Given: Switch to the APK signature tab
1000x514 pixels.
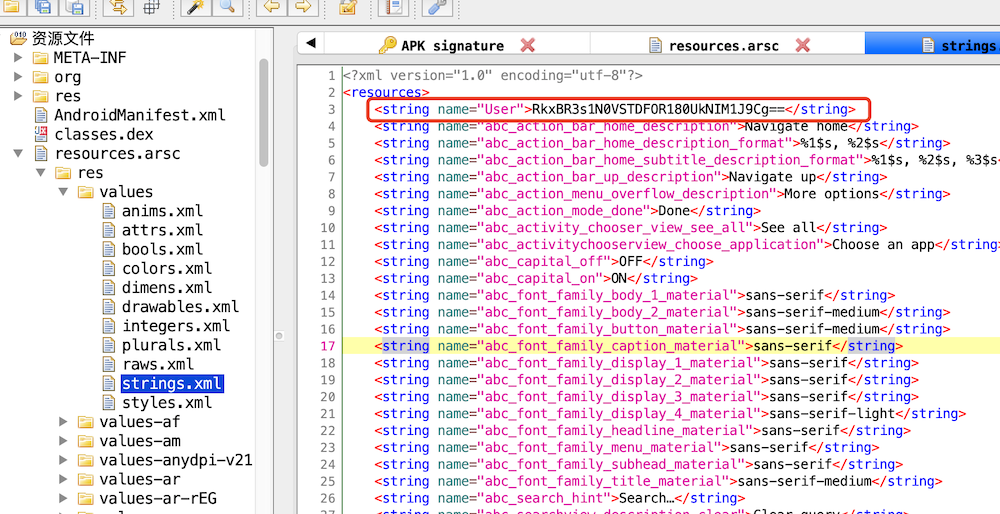Looking at the screenshot, I should click(x=457, y=45).
